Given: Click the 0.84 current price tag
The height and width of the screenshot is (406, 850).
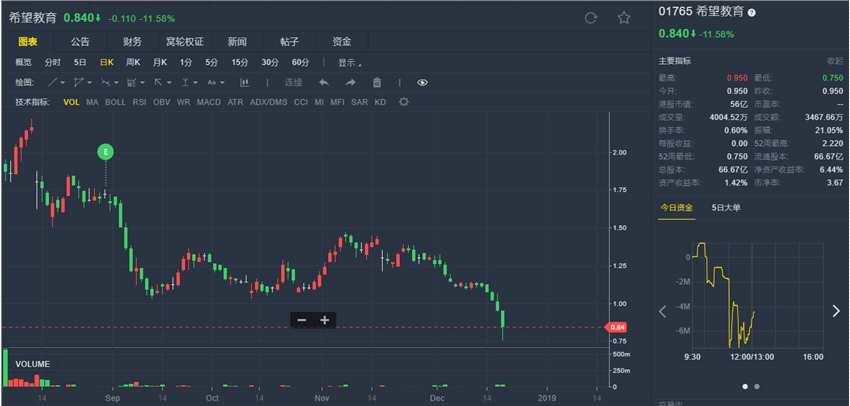Looking at the screenshot, I should [x=616, y=327].
